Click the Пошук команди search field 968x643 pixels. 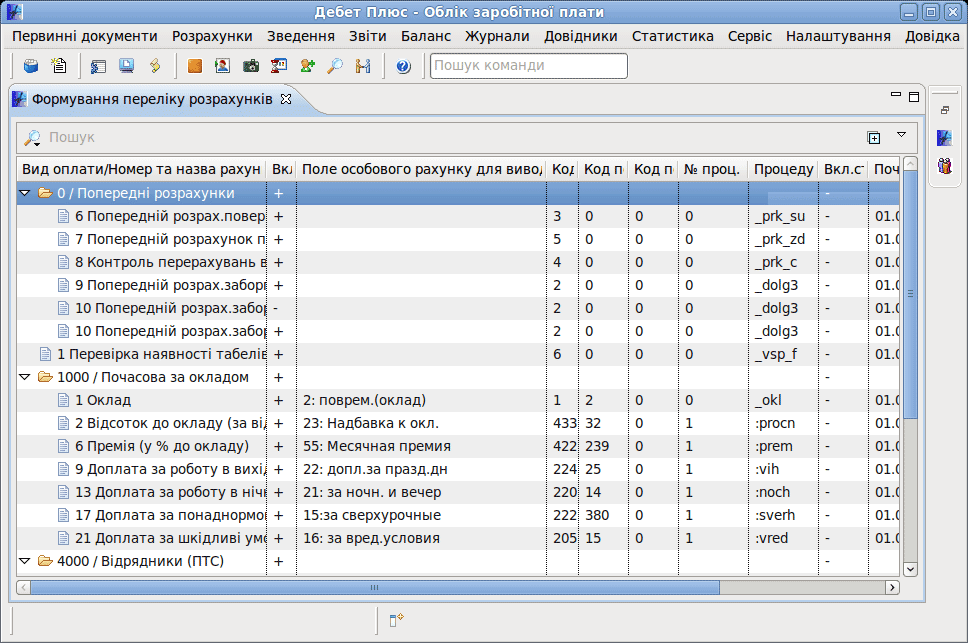pos(529,65)
